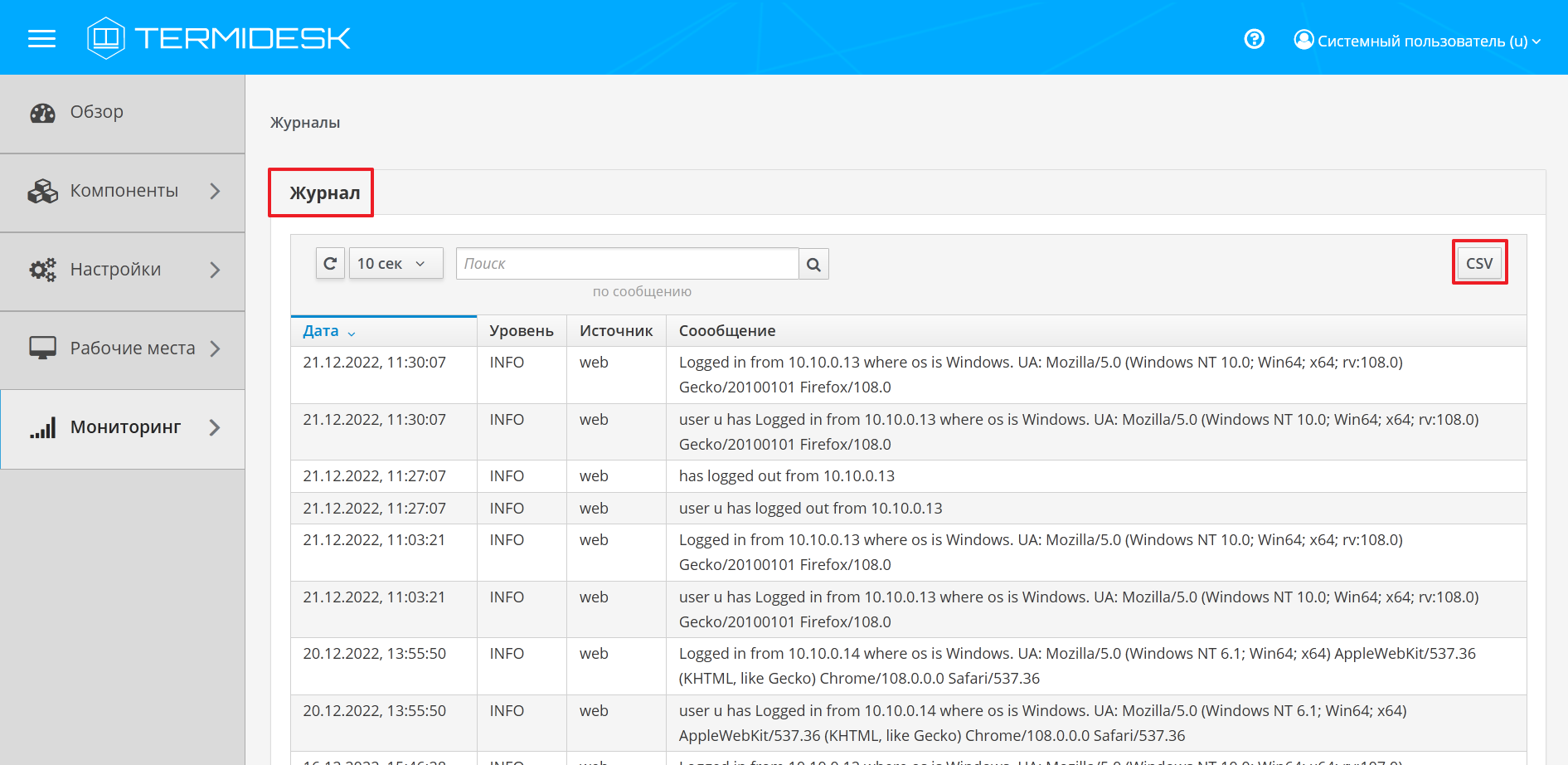Export the log using CSV button

1478,264
